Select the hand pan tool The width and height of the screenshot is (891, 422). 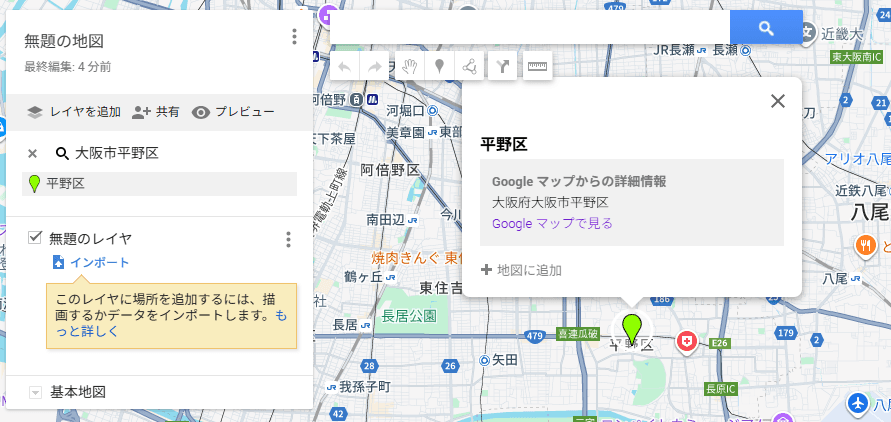409,66
